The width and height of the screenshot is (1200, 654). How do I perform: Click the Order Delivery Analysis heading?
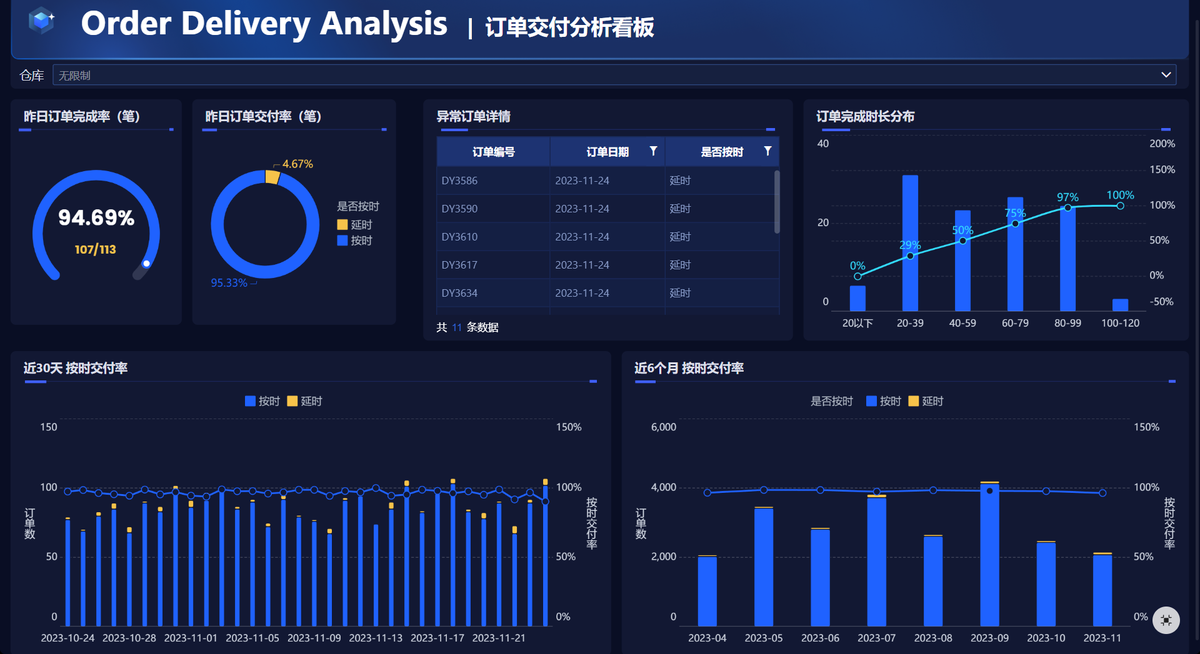[x=264, y=23]
